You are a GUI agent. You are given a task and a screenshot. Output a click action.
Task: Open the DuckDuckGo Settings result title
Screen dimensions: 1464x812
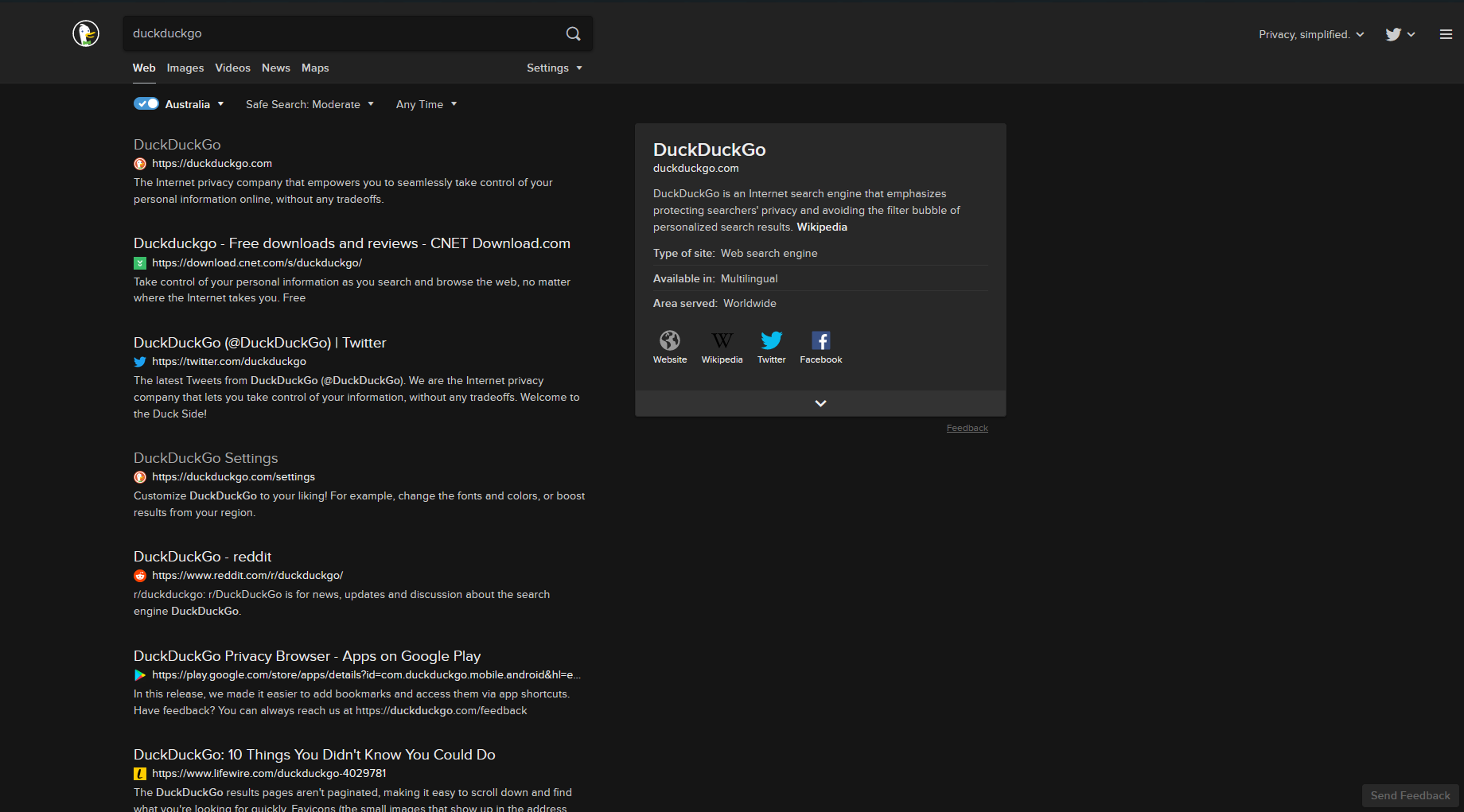point(206,458)
